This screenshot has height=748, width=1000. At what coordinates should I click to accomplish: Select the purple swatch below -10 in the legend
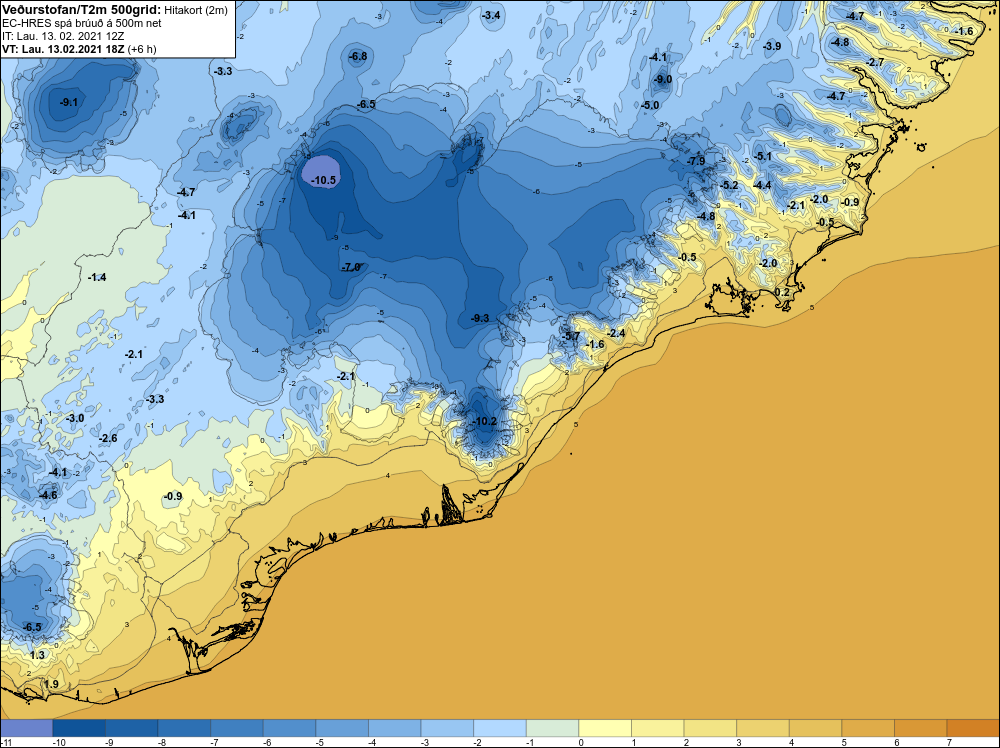click(26, 728)
